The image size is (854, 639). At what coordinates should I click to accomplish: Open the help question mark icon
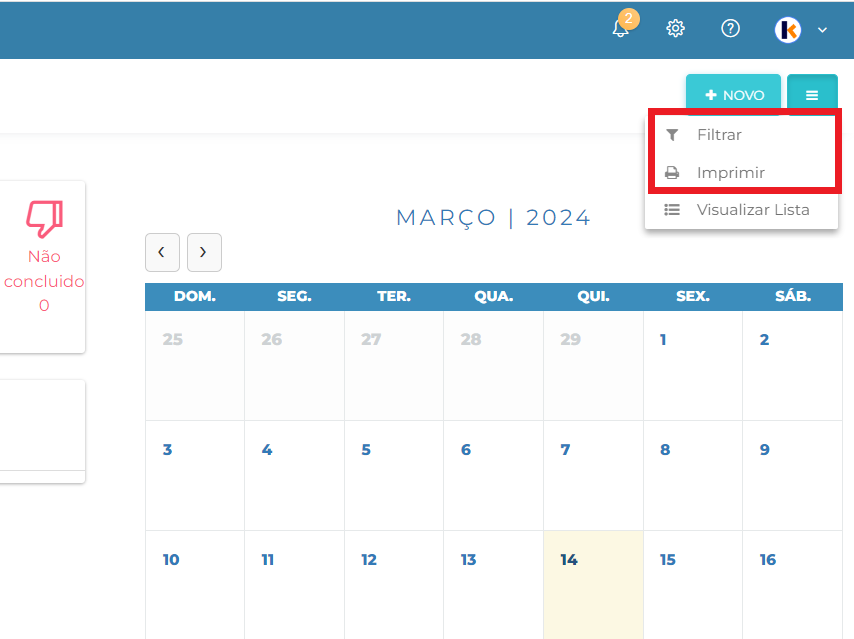point(730,28)
